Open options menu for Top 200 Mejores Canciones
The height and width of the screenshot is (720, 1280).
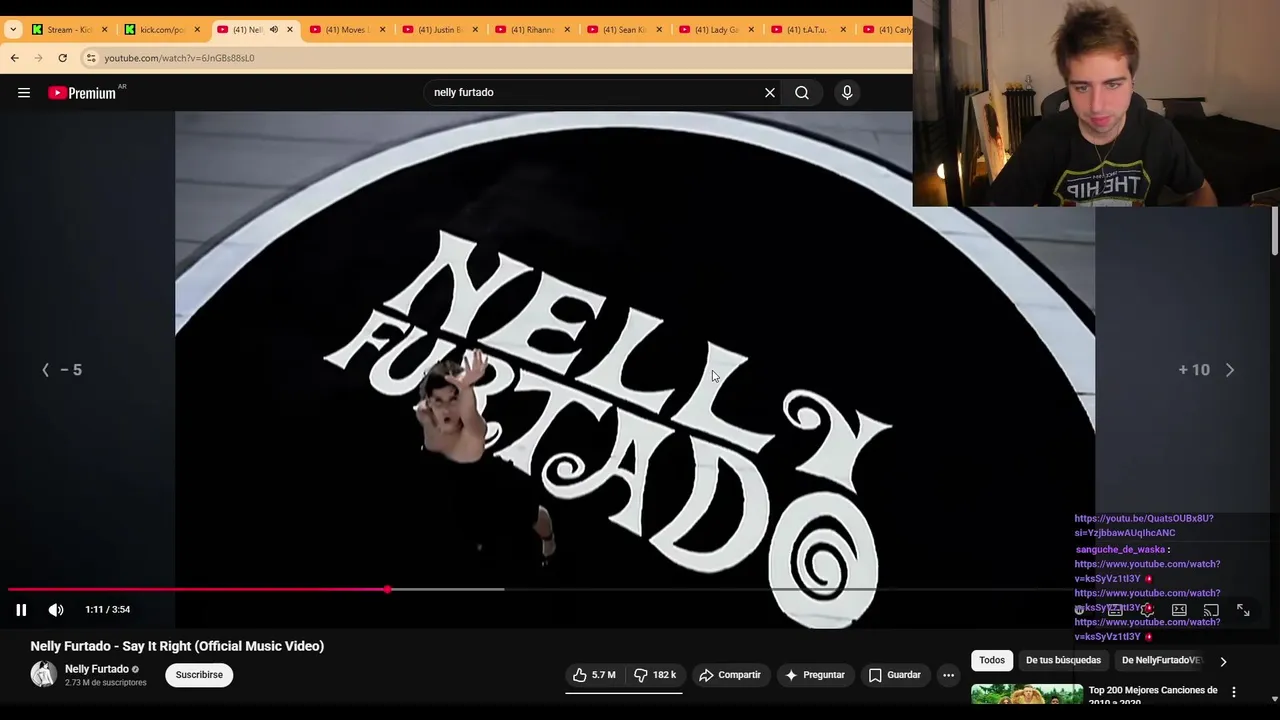coord(1234,692)
